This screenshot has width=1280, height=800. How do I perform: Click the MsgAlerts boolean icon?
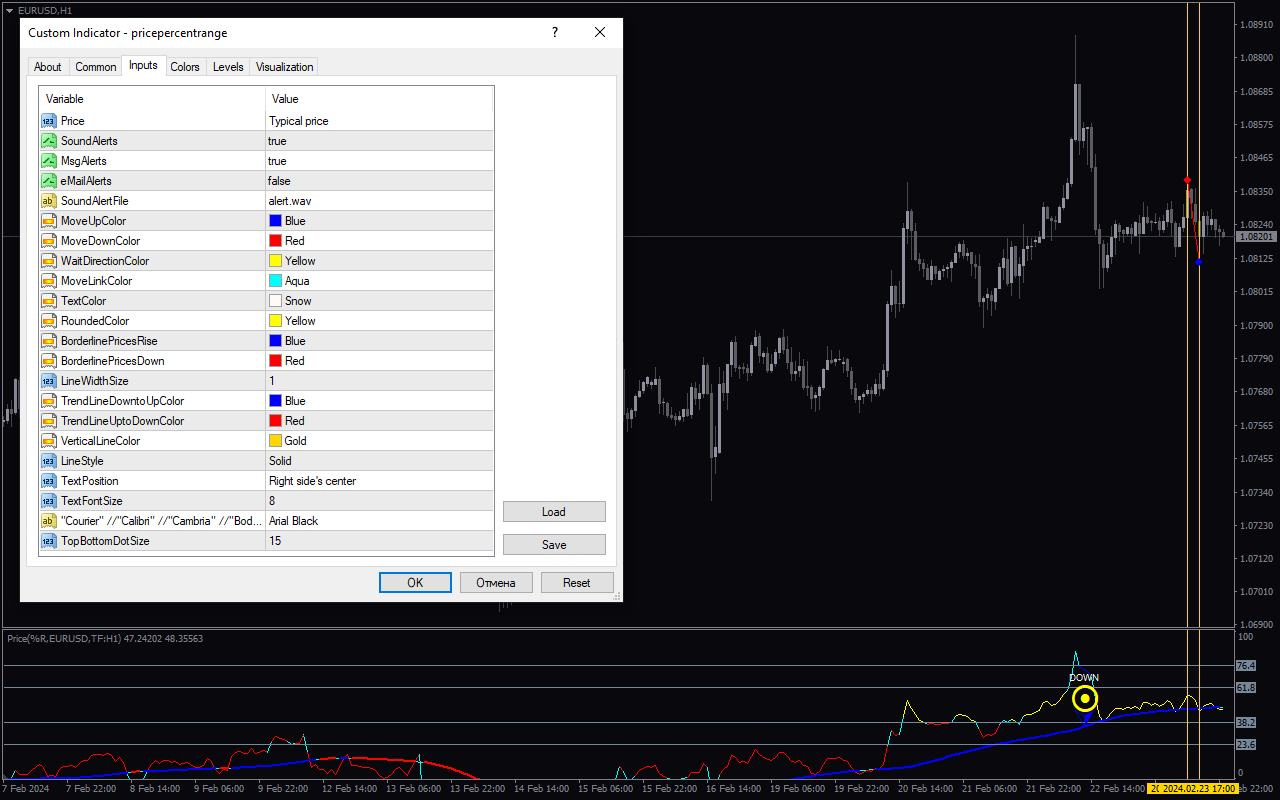[49, 161]
